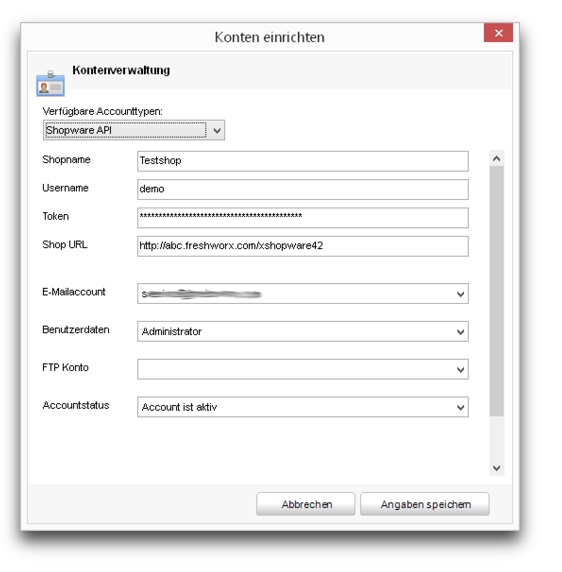Click the scrollbar down arrow

[x=496, y=468]
